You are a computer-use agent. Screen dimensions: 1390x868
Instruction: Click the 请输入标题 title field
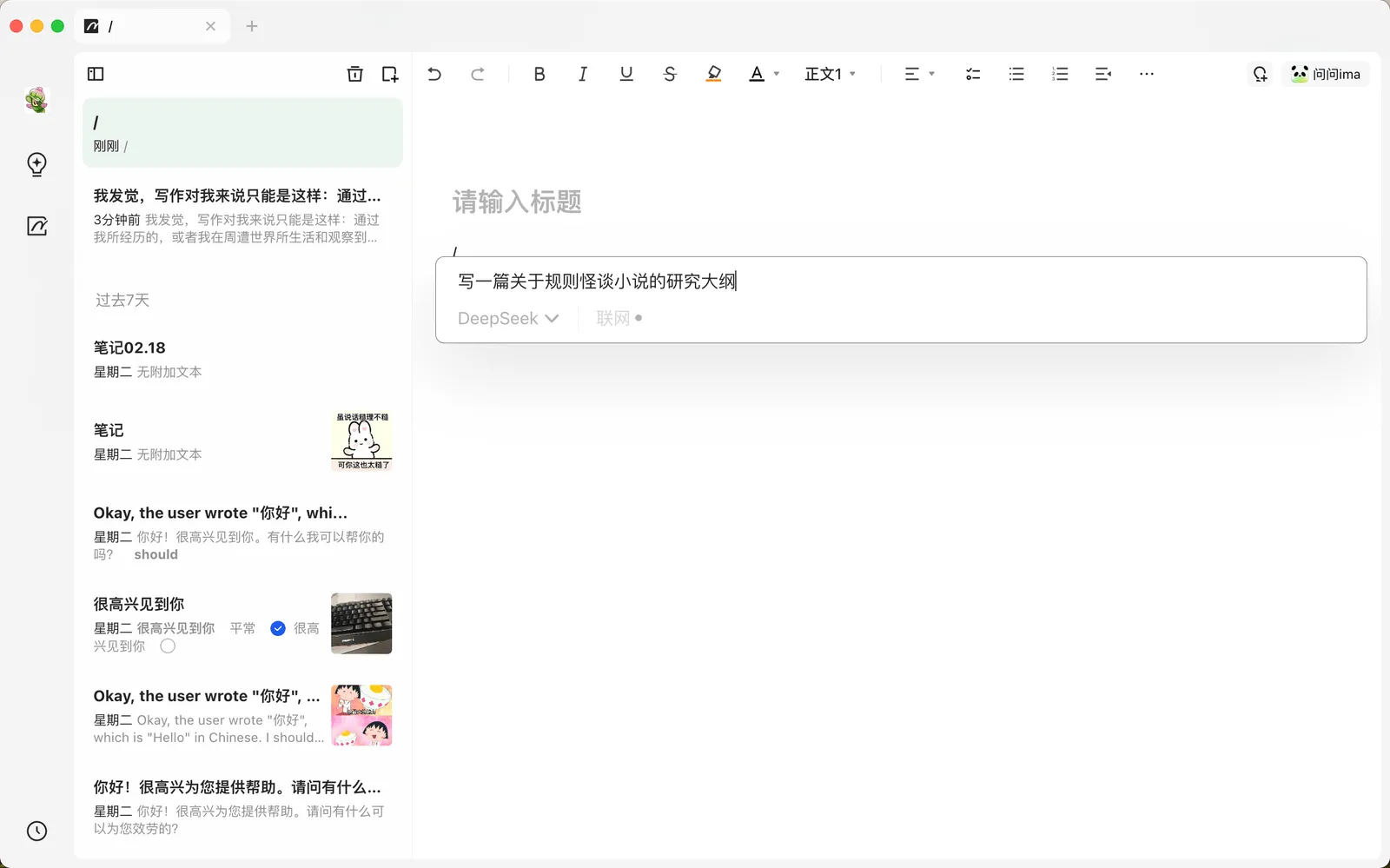point(517,202)
